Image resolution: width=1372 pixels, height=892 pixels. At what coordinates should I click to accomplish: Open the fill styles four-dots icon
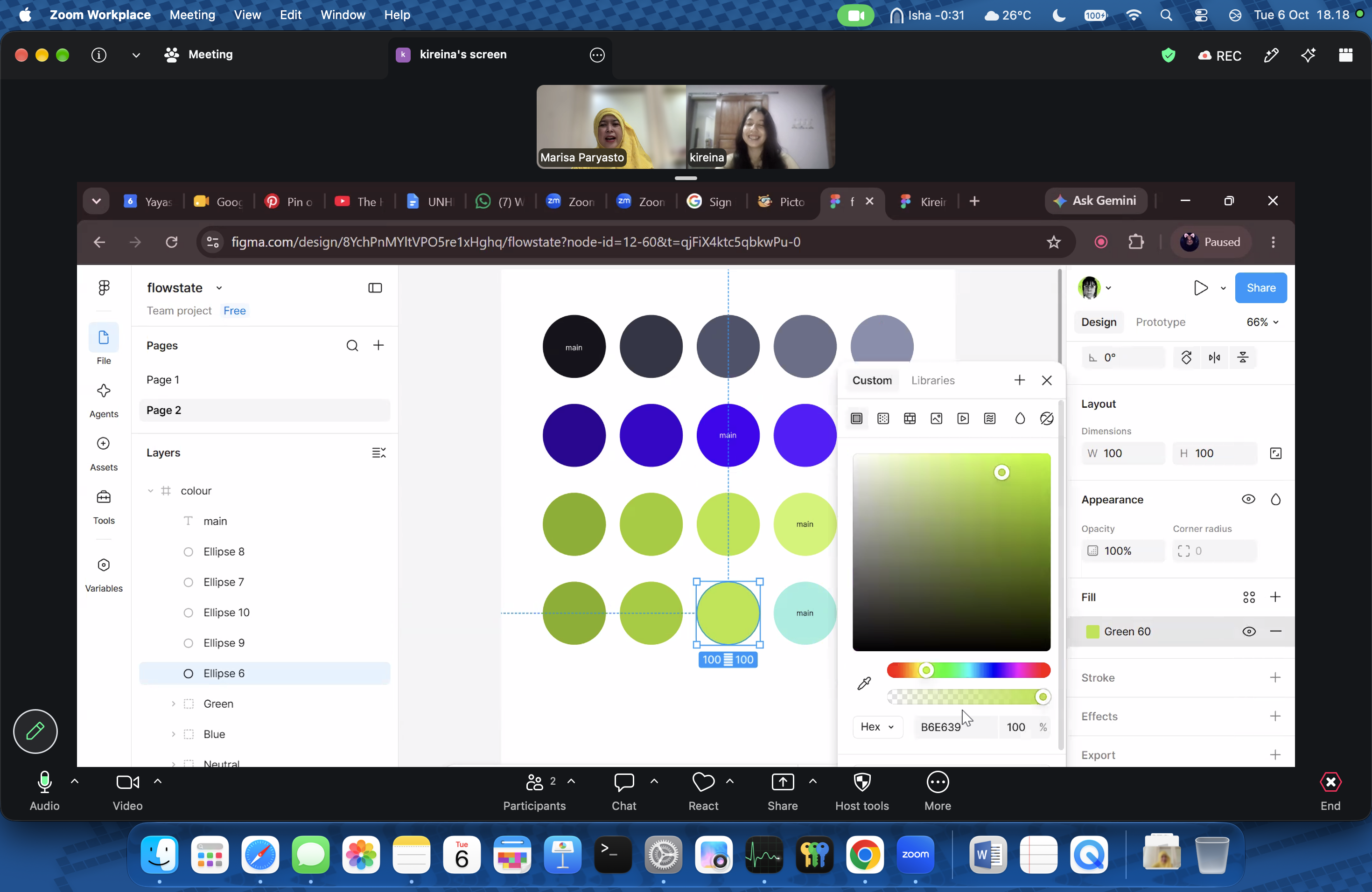pos(1249,597)
